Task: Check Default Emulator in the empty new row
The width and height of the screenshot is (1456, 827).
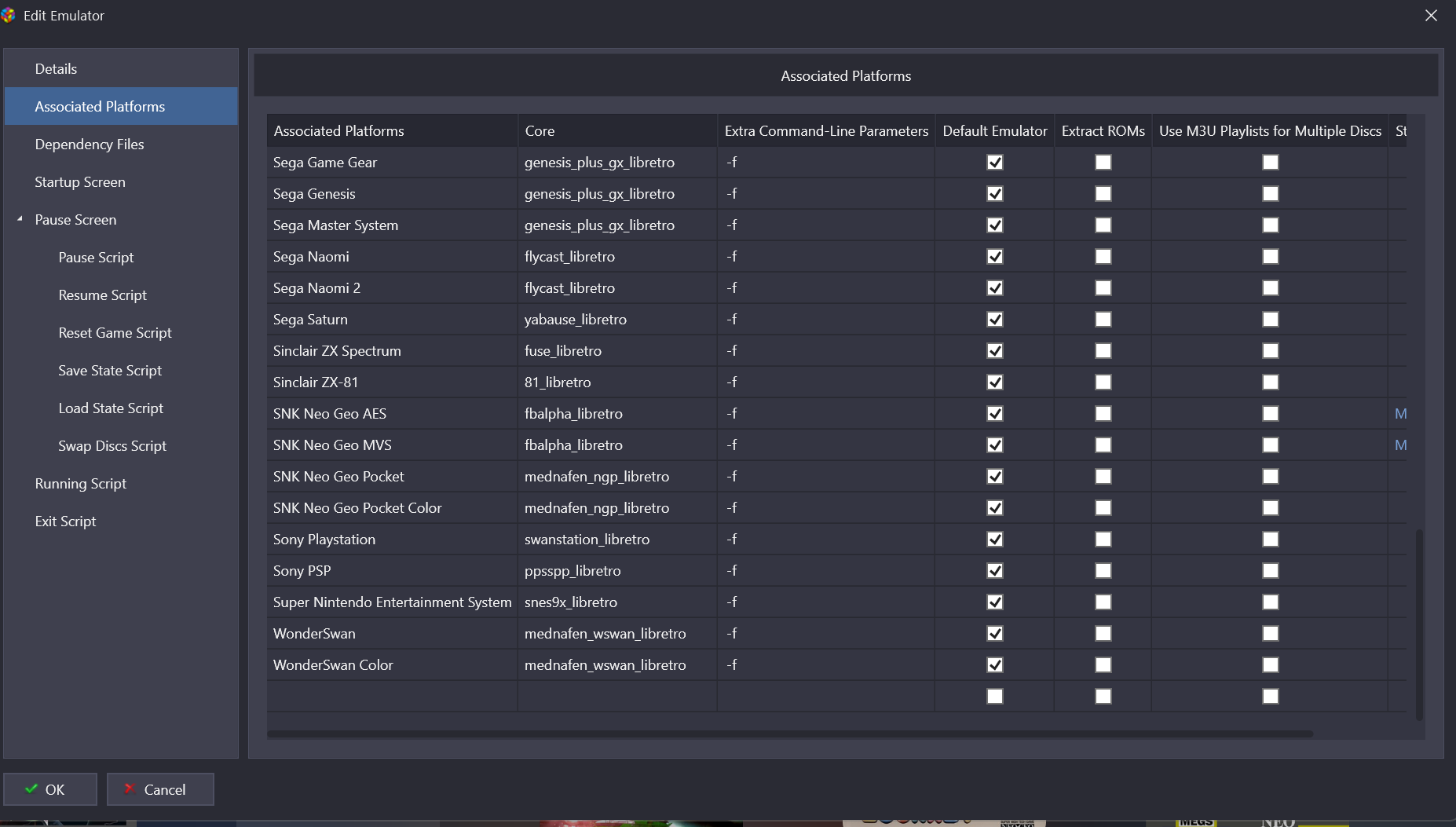Action: pyautogui.click(x=995, y=696)
